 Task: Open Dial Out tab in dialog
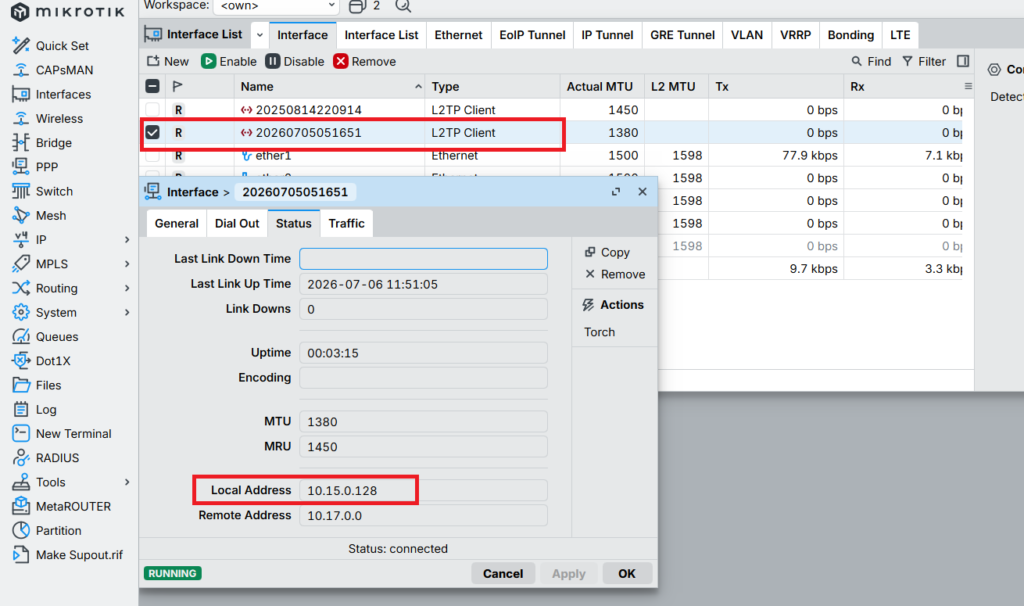click(x=237, y=223)
